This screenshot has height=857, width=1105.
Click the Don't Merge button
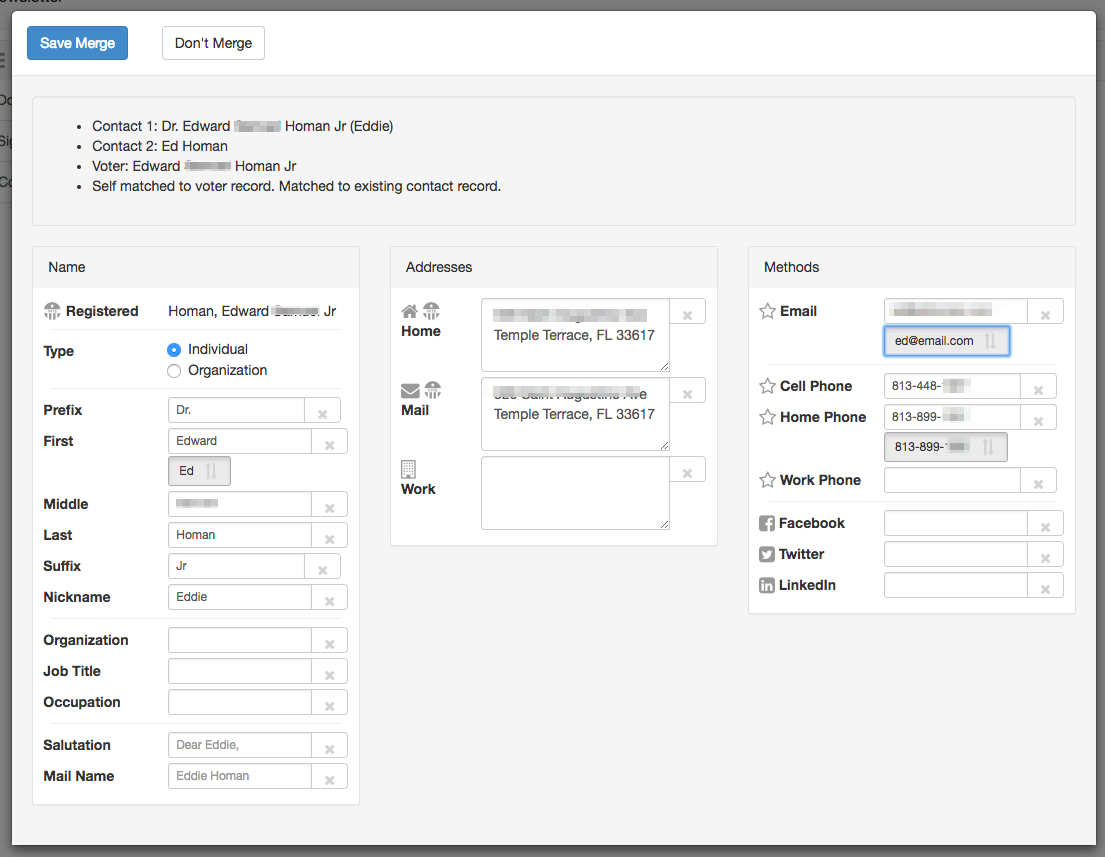coord(213,43)
